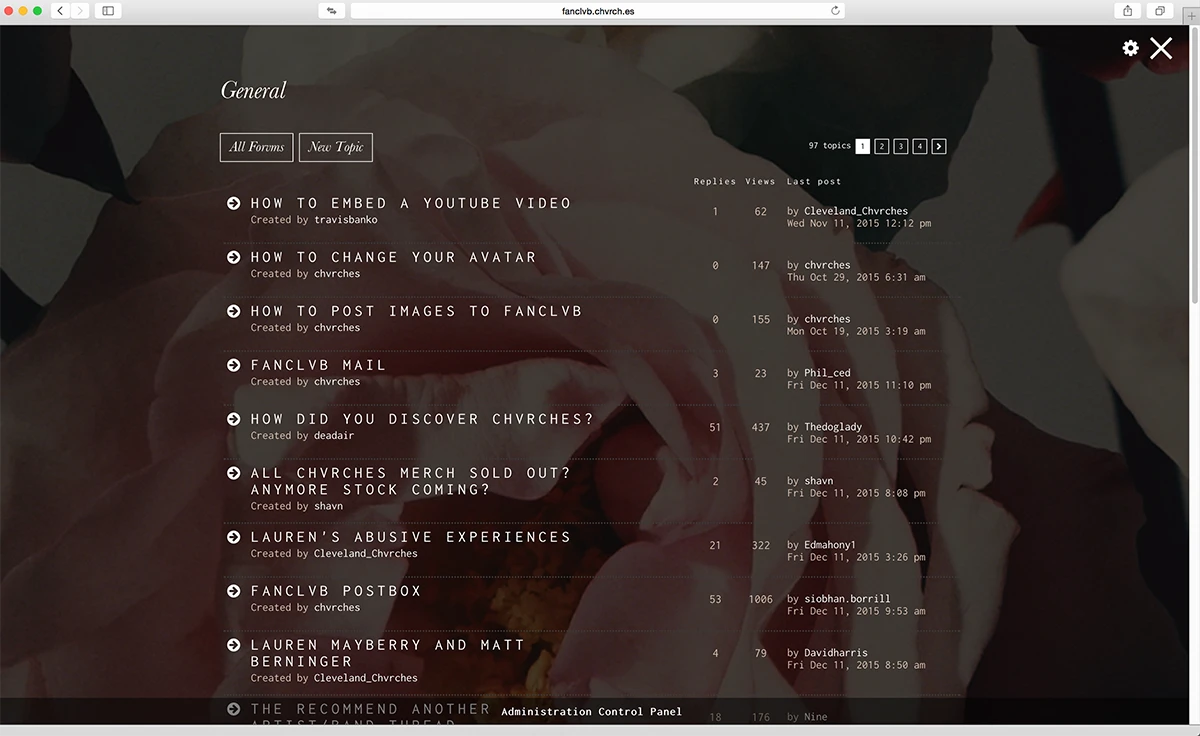The height and width of the screenshot is (736, 1200).
Task: Click the 'Replies' column header
Action: point(715,182)
